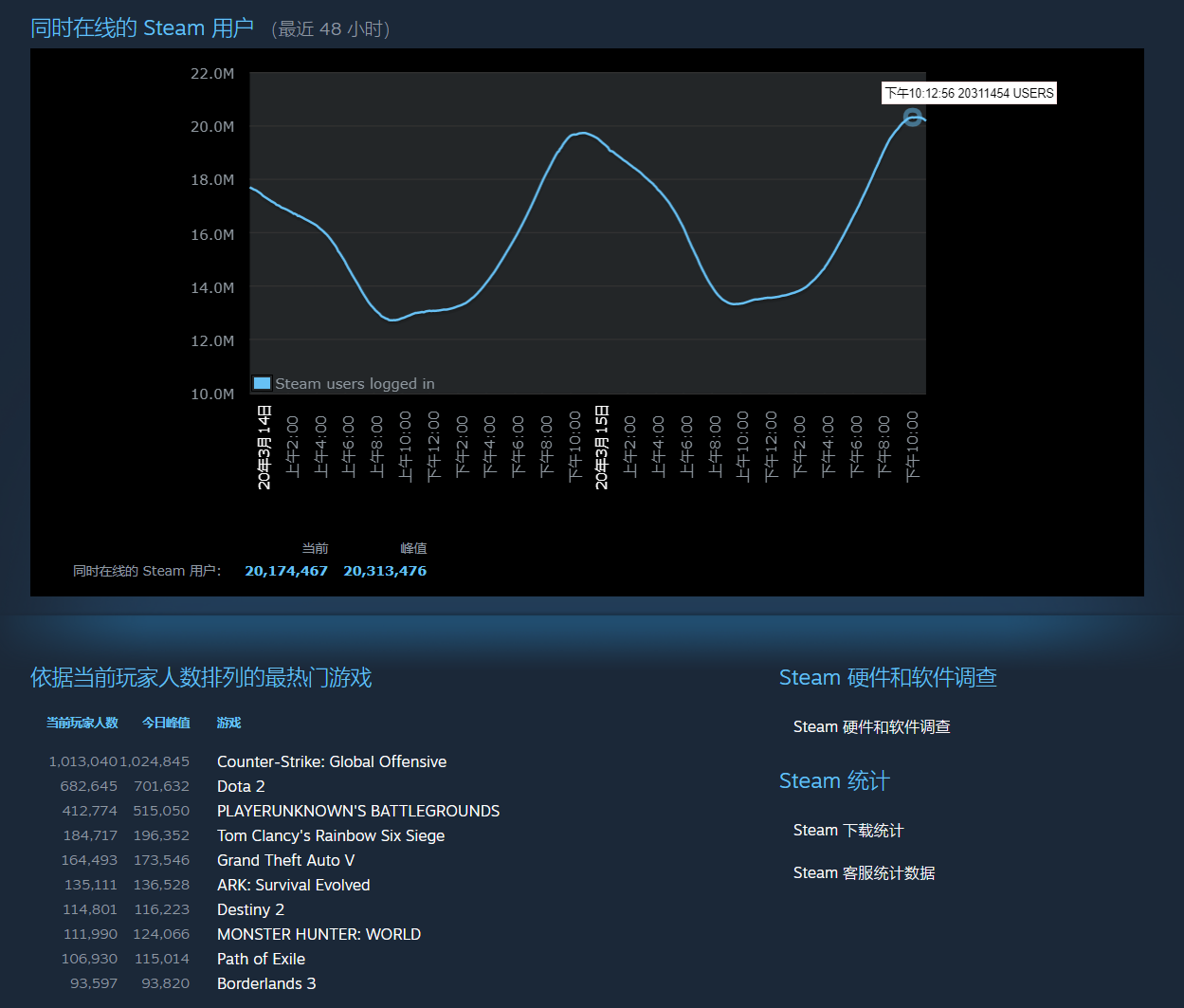Open the Dota 2 game entry
Screen dimensions: 1184x1008
tap(241, 786)
